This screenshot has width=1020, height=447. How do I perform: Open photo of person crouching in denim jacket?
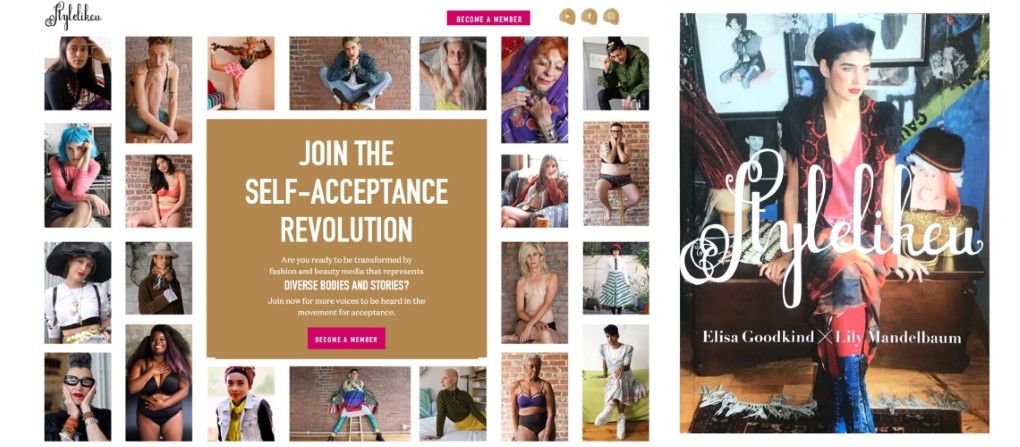coord(350,73)
